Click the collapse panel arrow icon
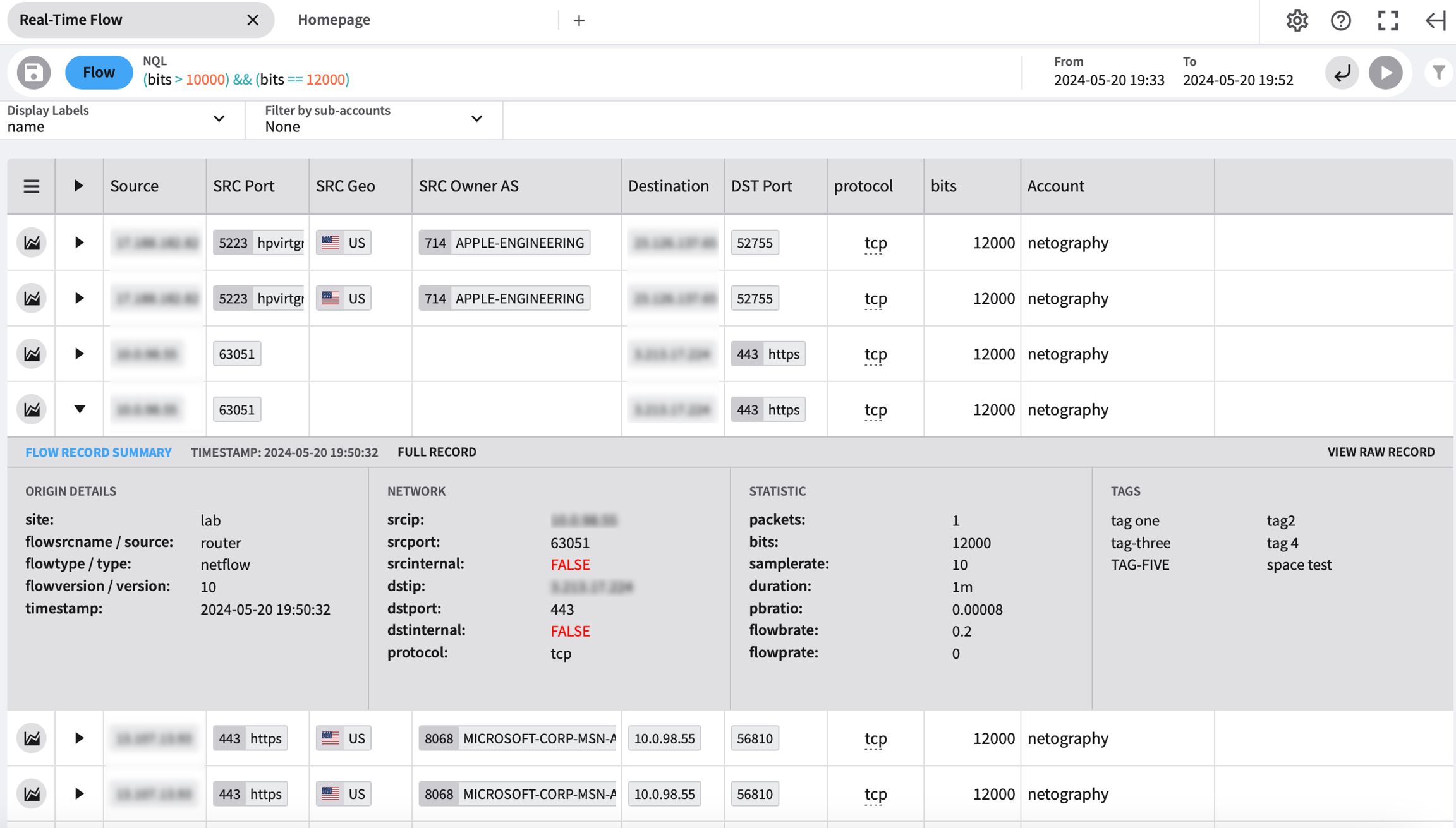 coord(1435,20)
